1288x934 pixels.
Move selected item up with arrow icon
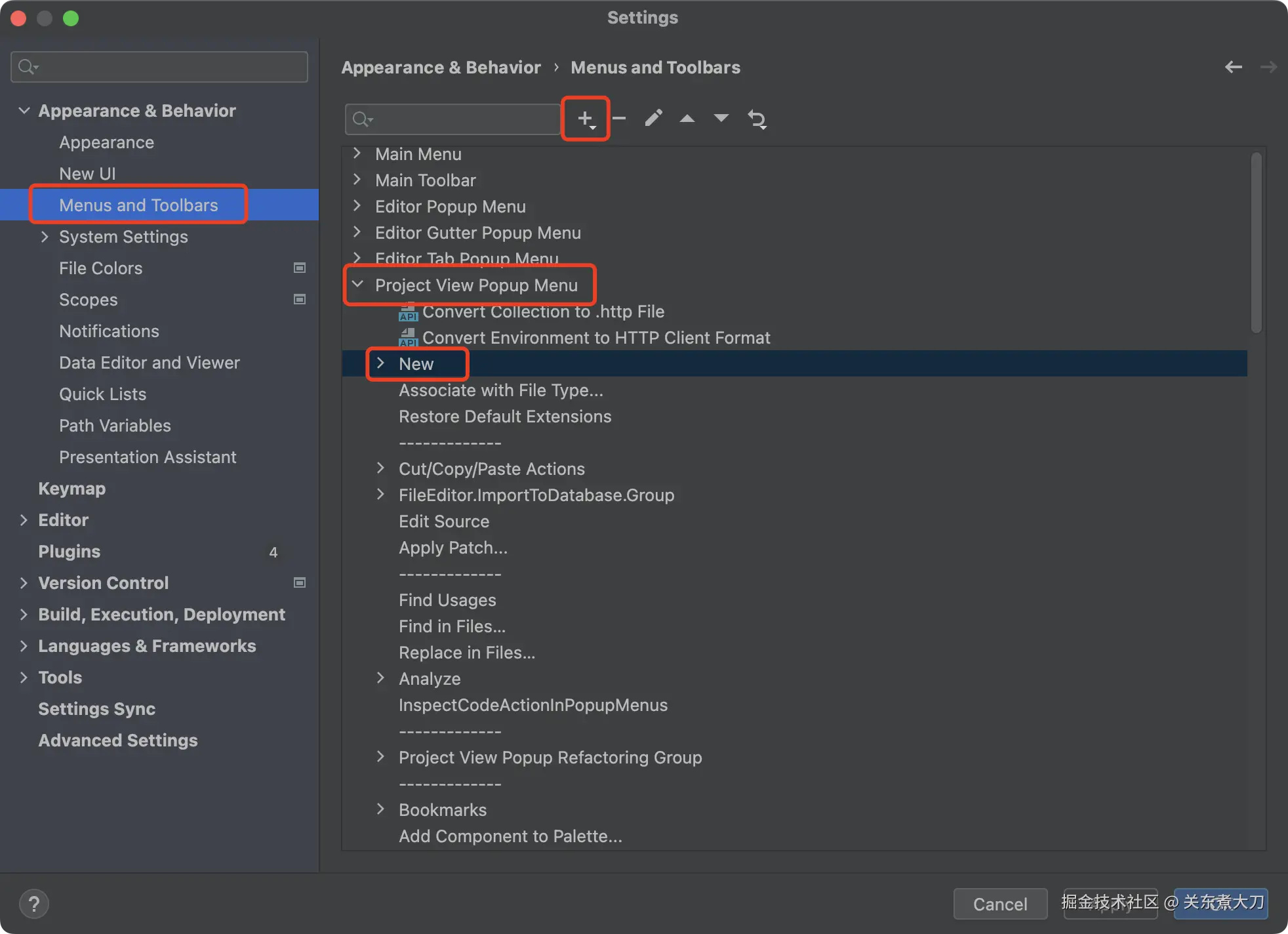[x=687, y=119]
